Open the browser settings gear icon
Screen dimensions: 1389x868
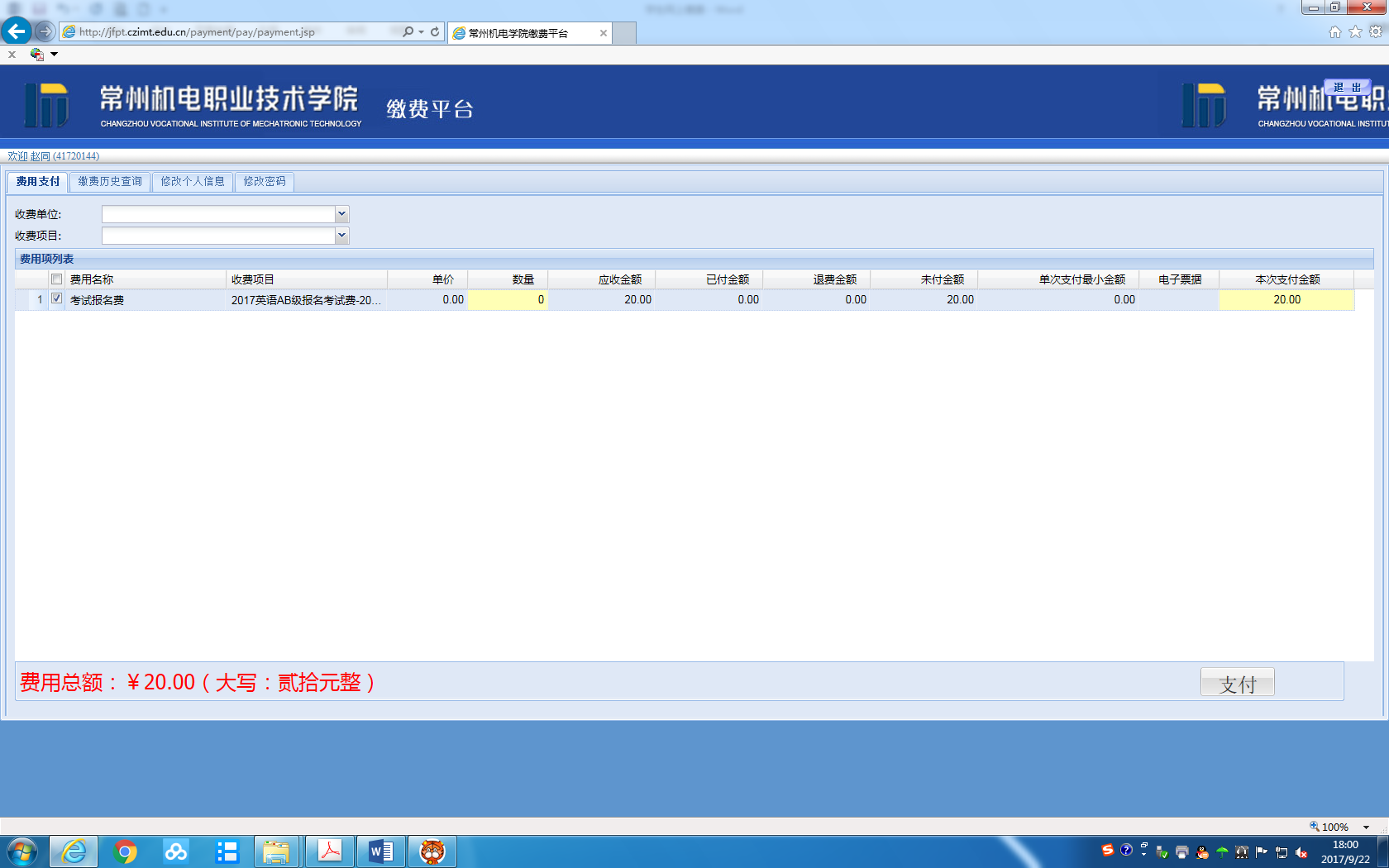[x=1376, y=31]
